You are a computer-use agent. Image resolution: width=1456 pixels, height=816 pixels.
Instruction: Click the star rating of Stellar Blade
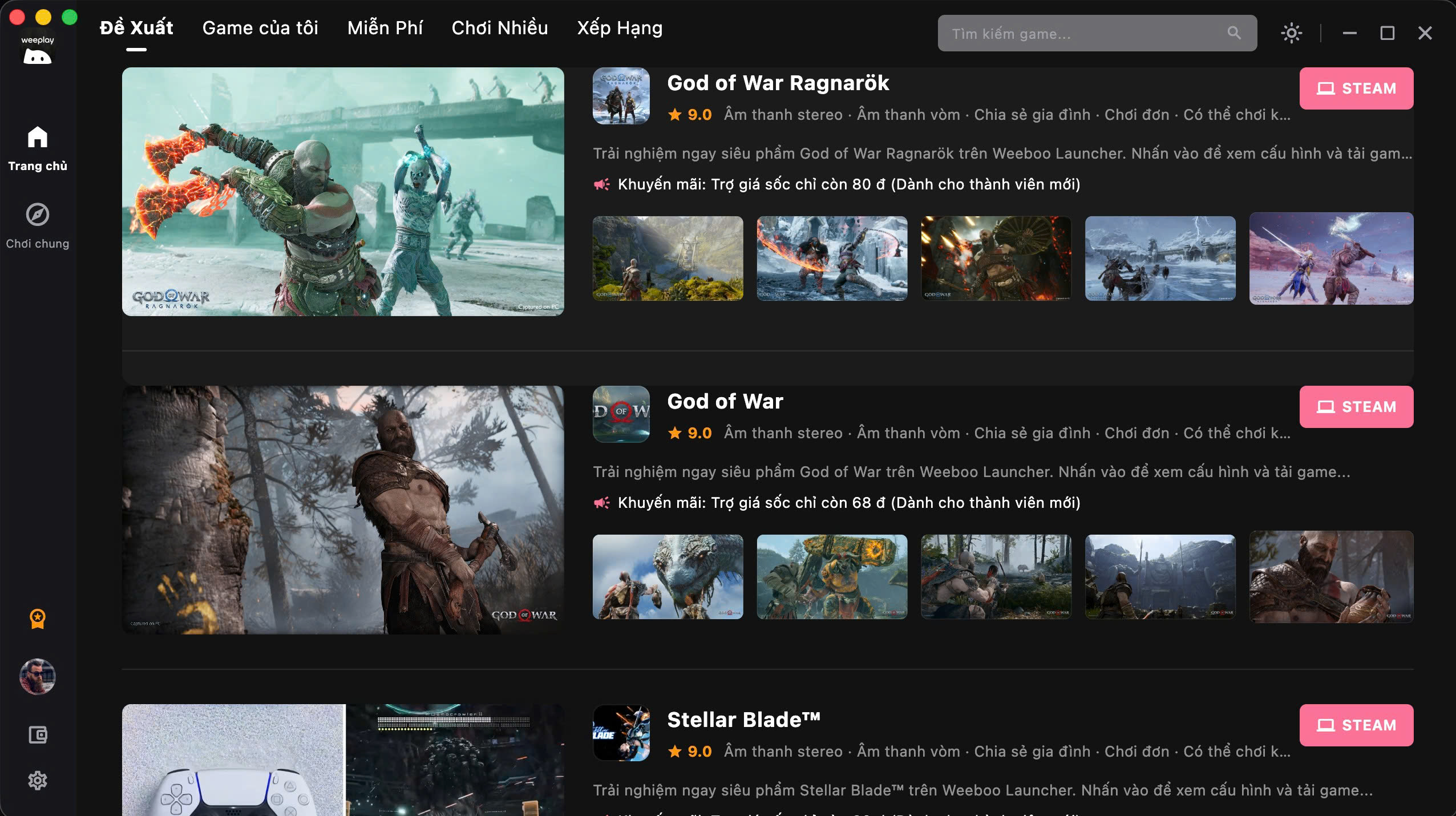pyautogui.click(x=690, y=752)
